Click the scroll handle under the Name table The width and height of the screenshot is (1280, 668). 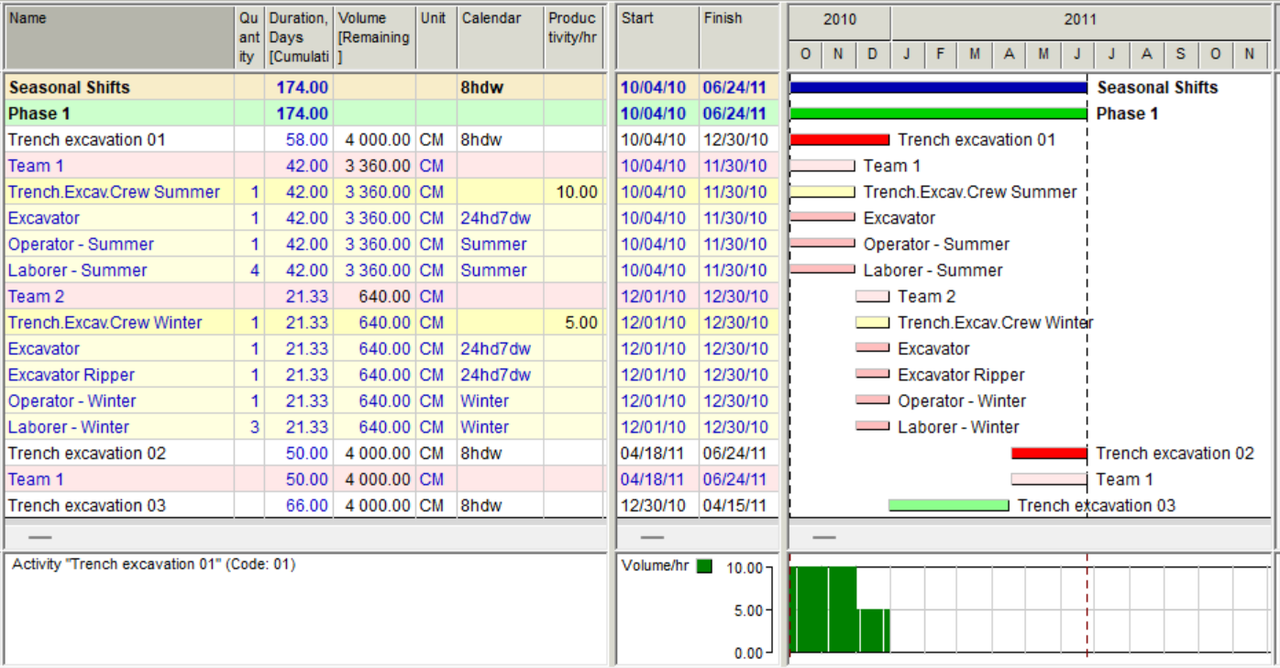40,536
